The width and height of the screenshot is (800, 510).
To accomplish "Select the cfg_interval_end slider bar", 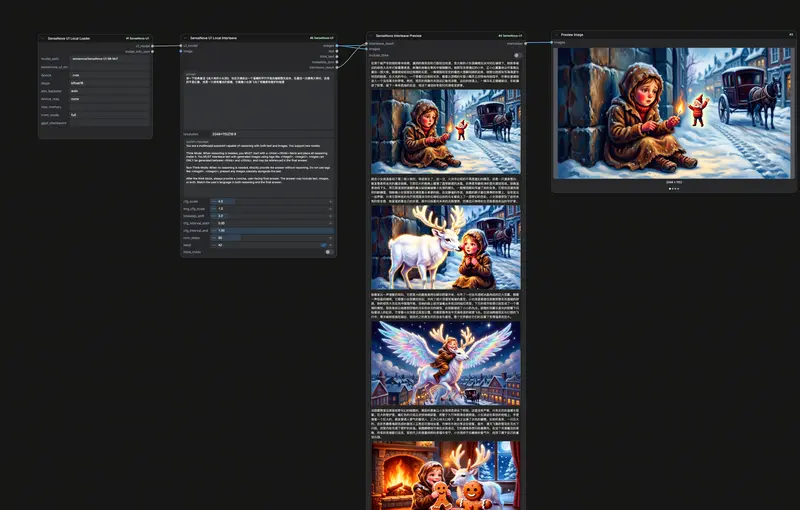I will click(x=272, y=231).
